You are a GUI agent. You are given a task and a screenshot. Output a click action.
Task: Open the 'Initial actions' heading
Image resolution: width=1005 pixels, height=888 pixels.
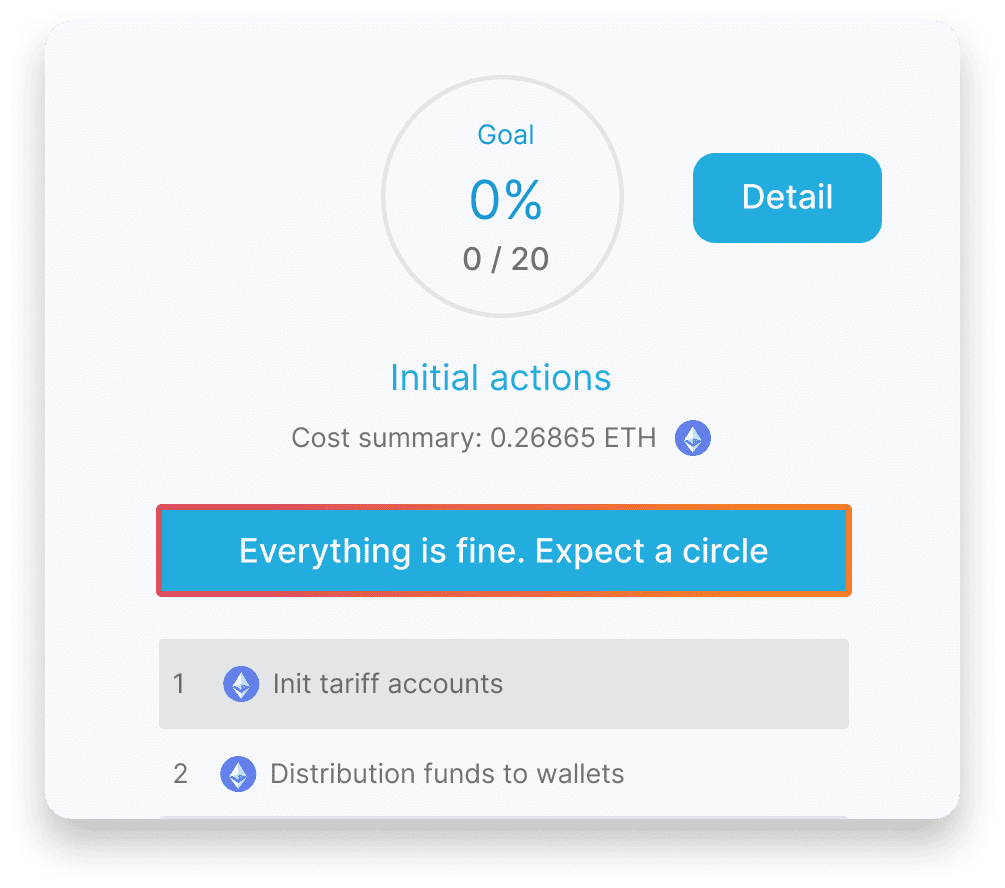coord(500,378)
